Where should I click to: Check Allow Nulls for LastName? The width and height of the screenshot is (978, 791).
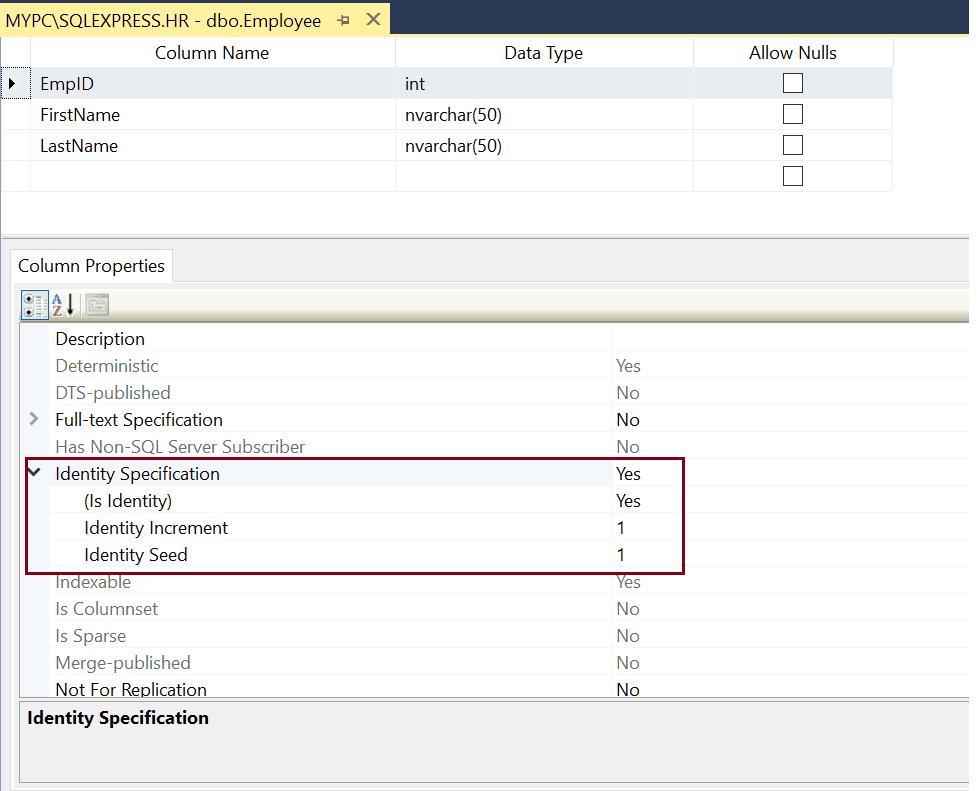tap(792, 146)
